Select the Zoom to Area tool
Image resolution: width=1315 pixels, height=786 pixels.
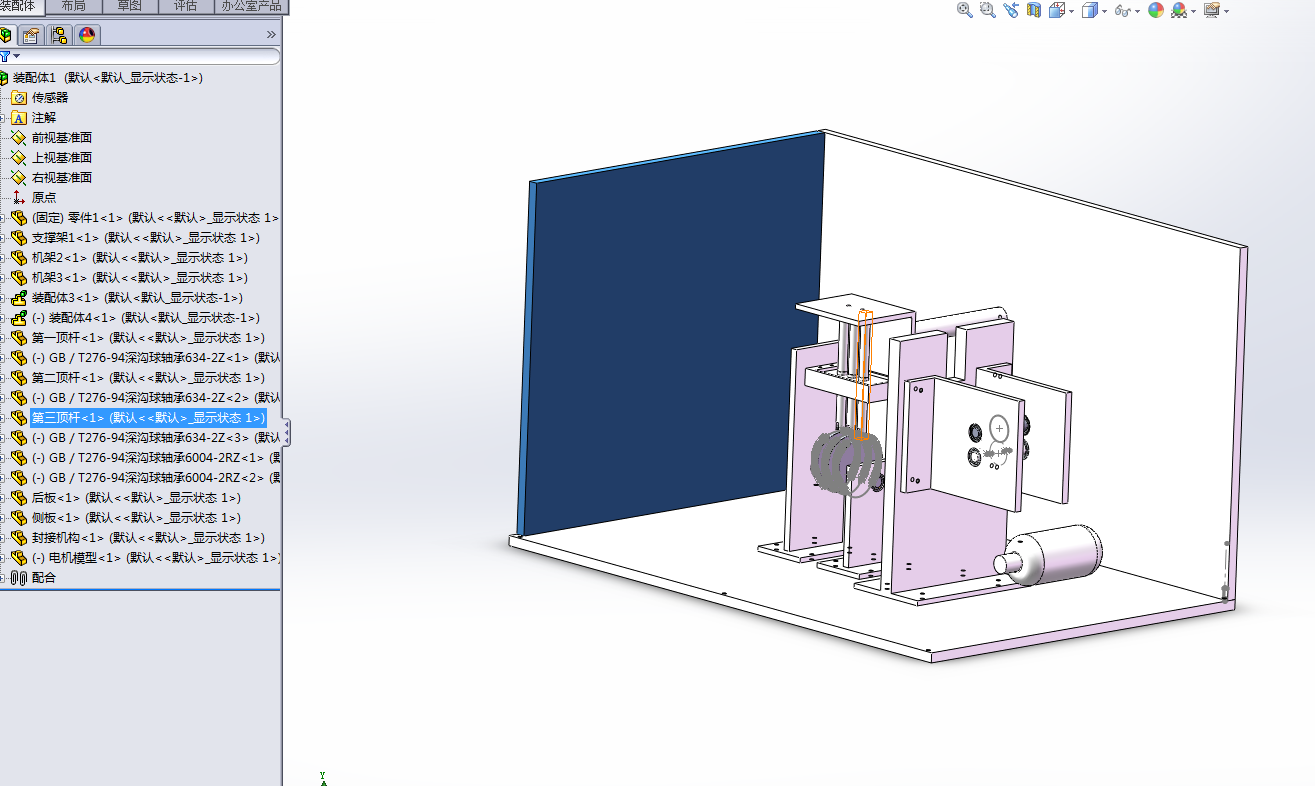[988, 10]
